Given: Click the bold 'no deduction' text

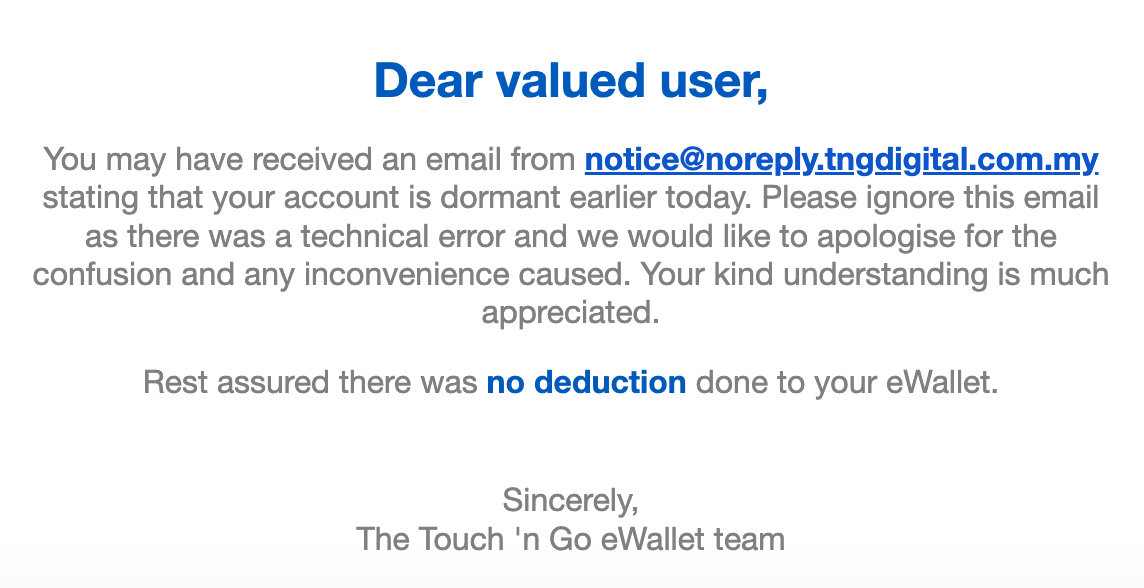Looking at the screenshot, I should click(586, 382).
